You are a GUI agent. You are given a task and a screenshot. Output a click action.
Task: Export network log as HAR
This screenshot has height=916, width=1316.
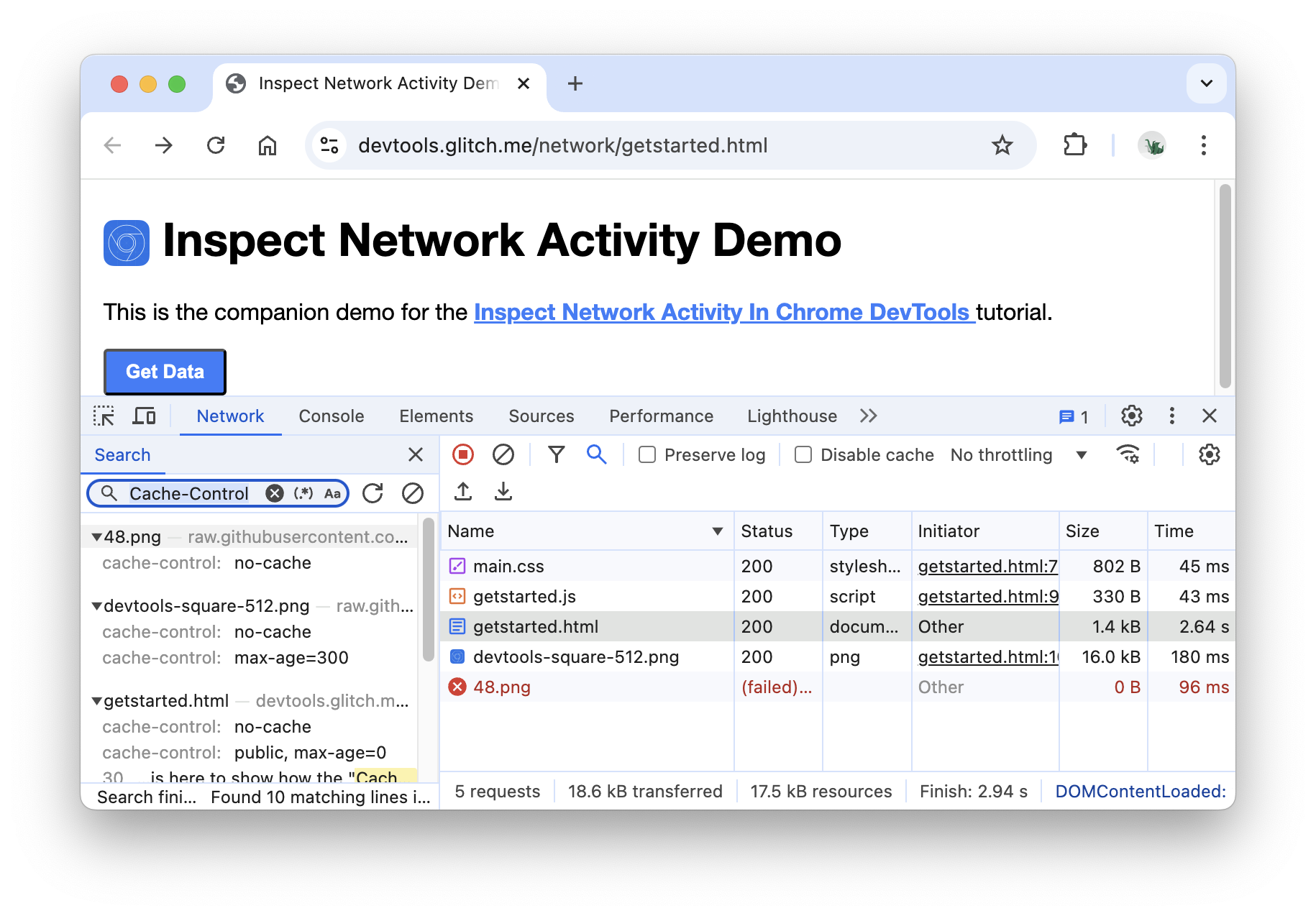(503, 492)
